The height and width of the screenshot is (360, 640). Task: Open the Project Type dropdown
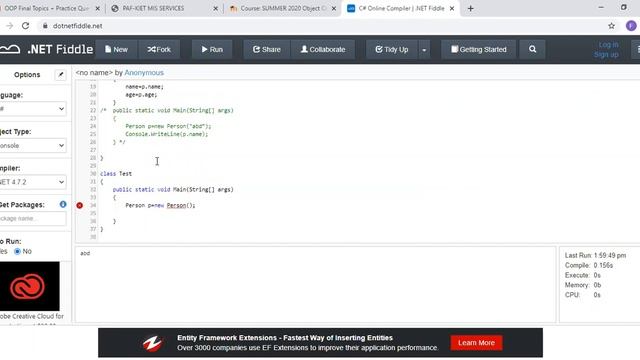click(x=33, y=145)
